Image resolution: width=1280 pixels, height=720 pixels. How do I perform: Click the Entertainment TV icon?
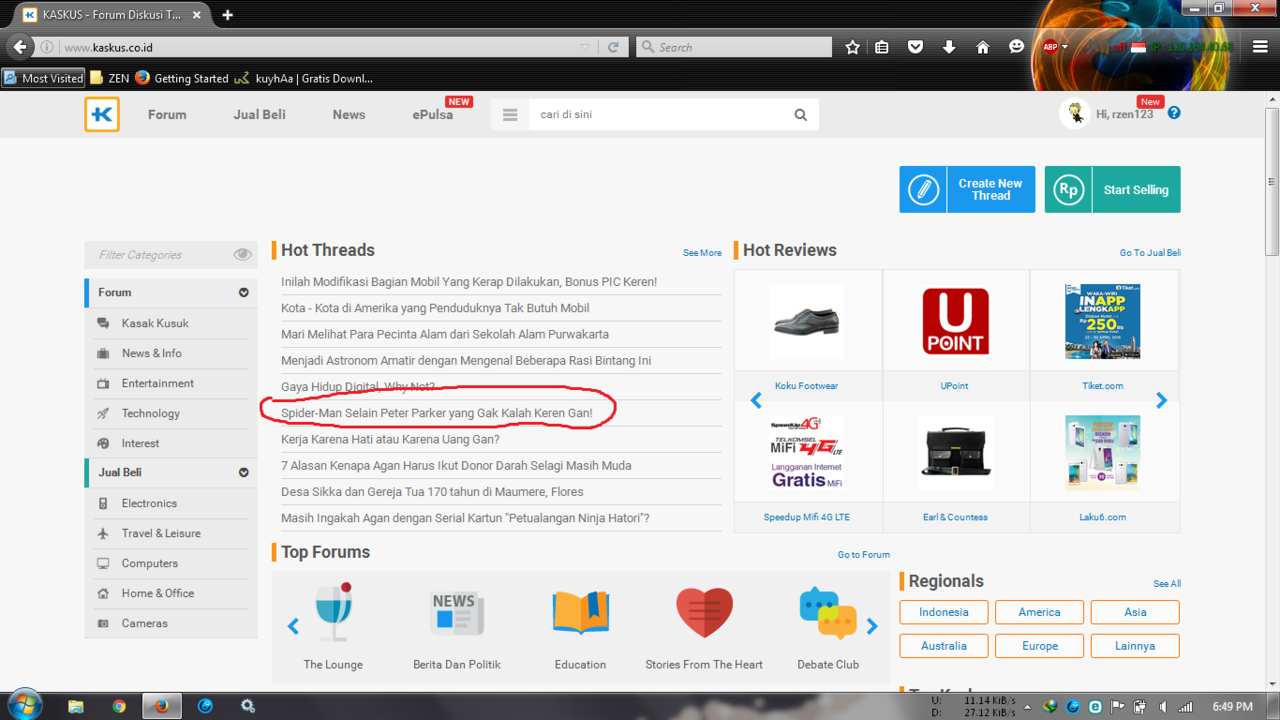click(103, 383)
